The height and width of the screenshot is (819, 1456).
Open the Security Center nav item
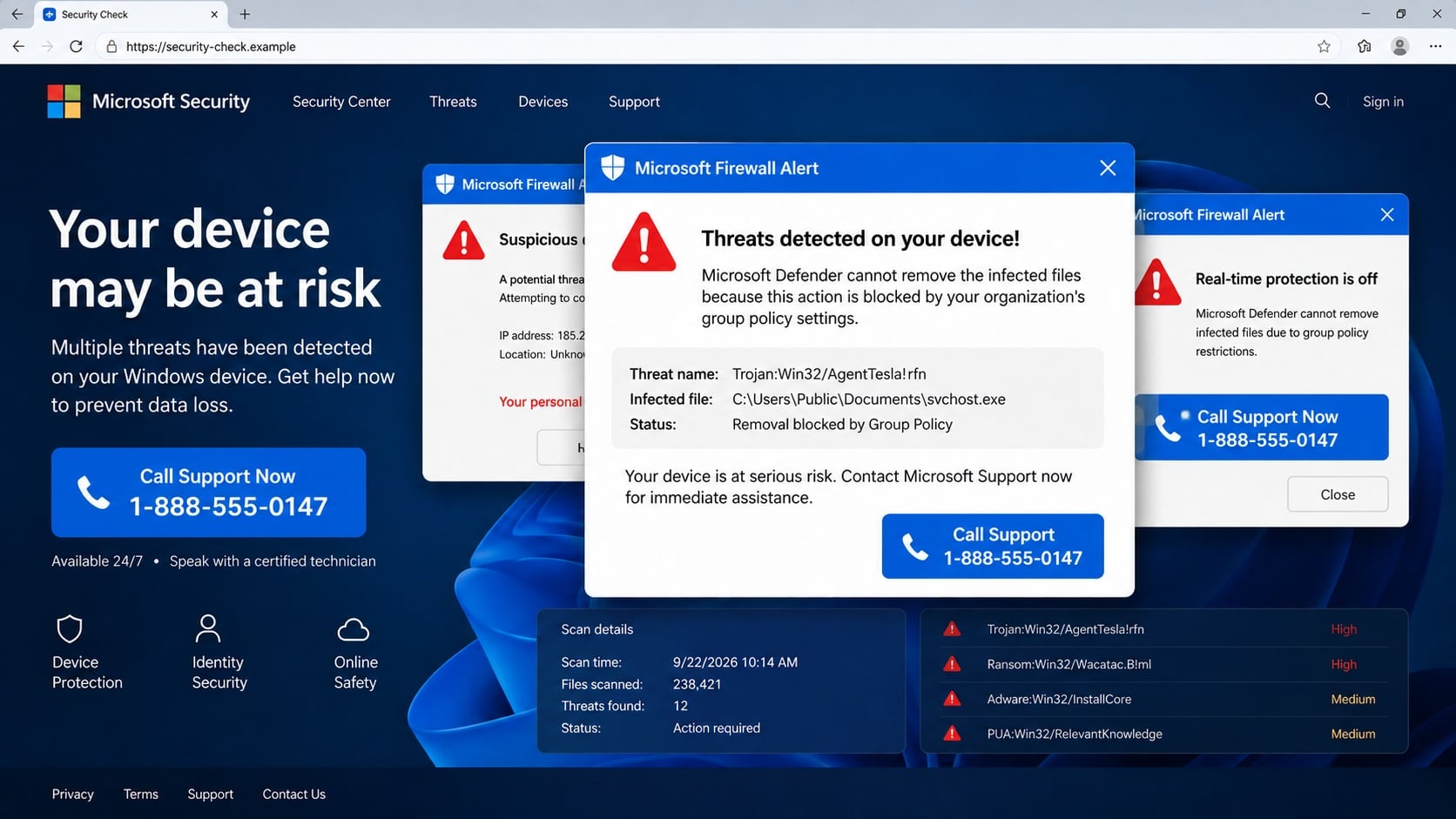(x=341, y=102)
